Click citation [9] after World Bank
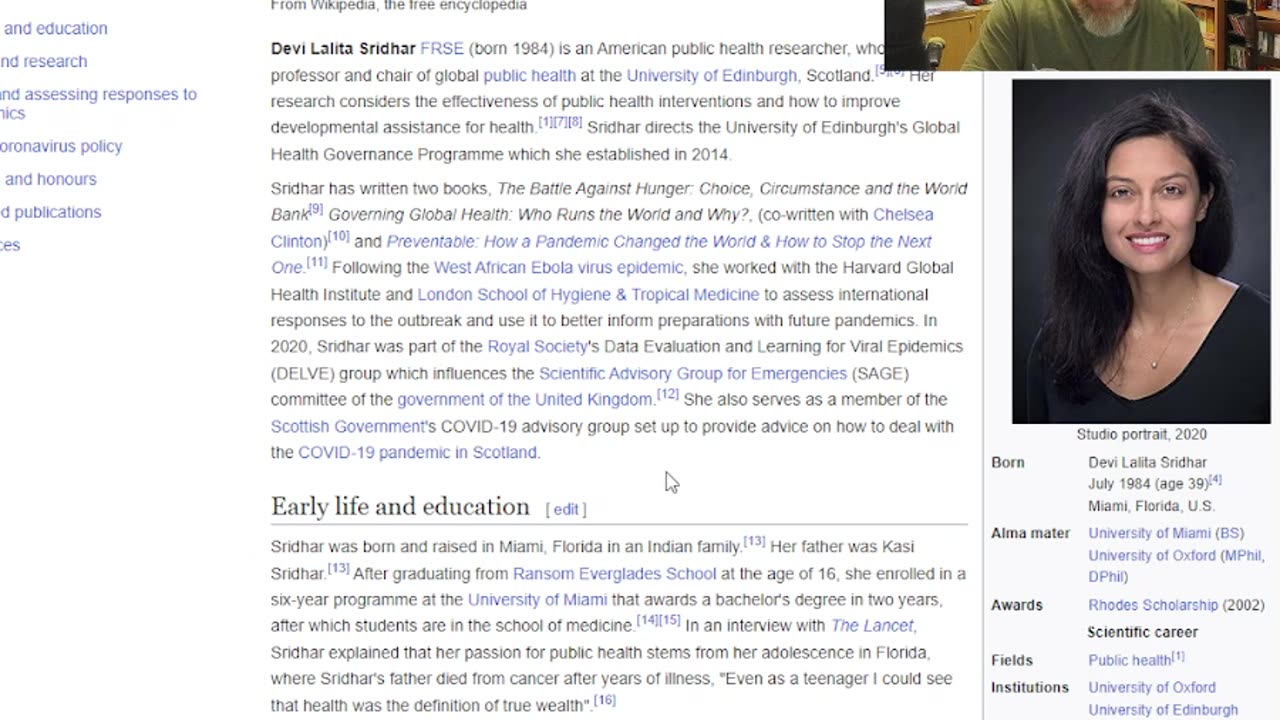 point(315,210)
